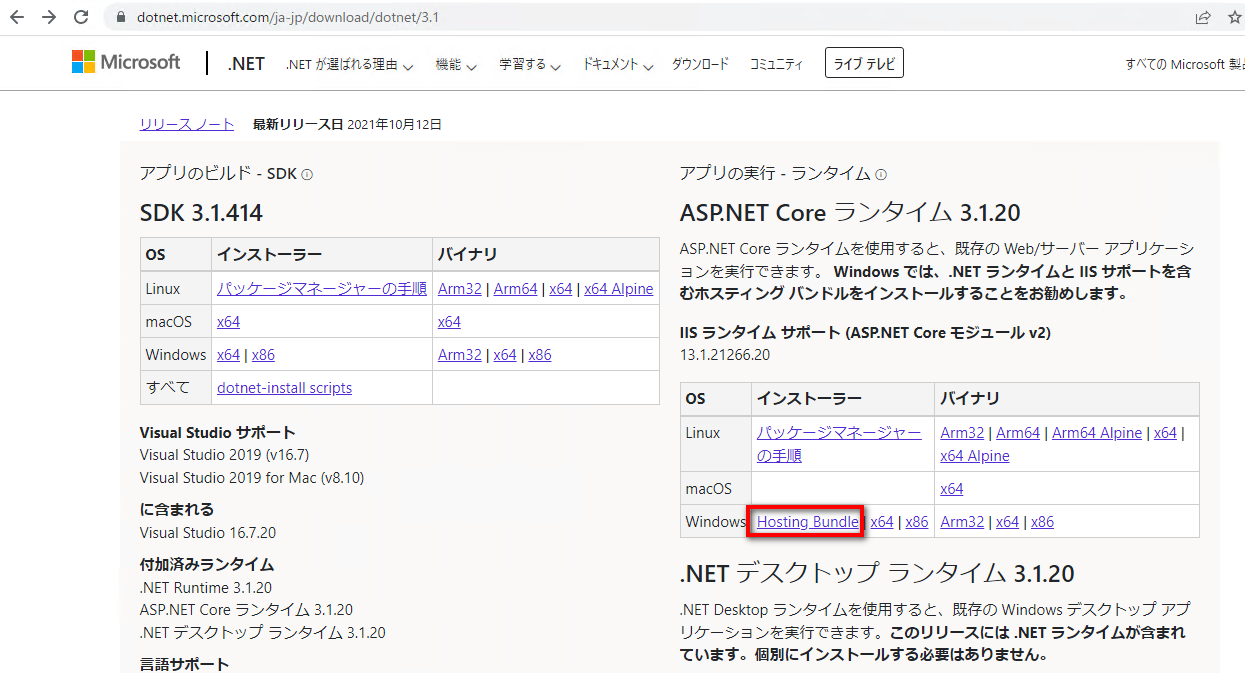Download ASP.NET Core runtime macOS x64 binary

tap(952, 489)
